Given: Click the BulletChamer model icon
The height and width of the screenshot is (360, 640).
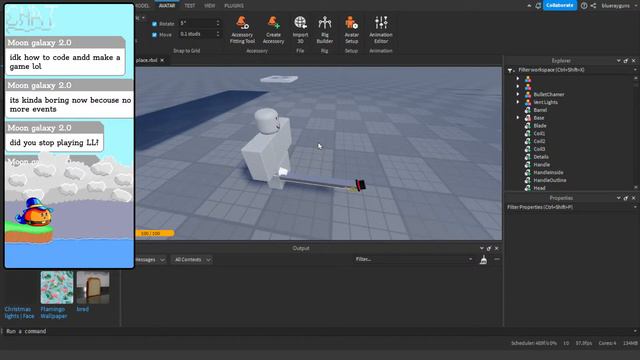Looking at the screenshot, I should pos(528,94).
